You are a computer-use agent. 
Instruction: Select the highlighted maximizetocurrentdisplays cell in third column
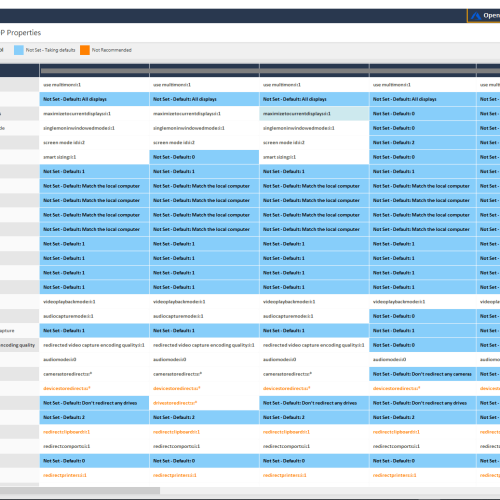click(314, 114)
